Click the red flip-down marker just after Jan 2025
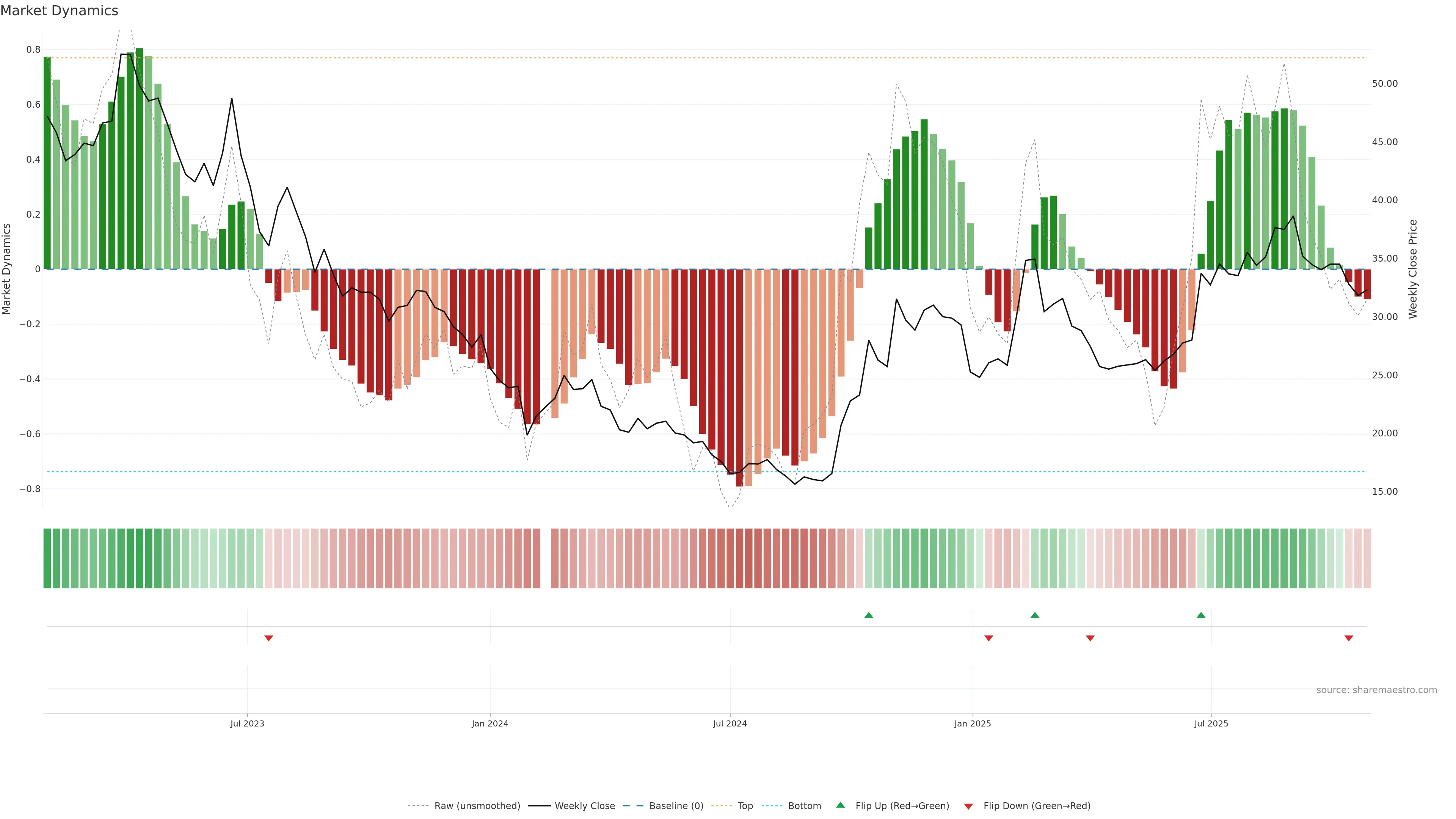The height and width of the screenshot is (819, 1456). tap(988, 638)
